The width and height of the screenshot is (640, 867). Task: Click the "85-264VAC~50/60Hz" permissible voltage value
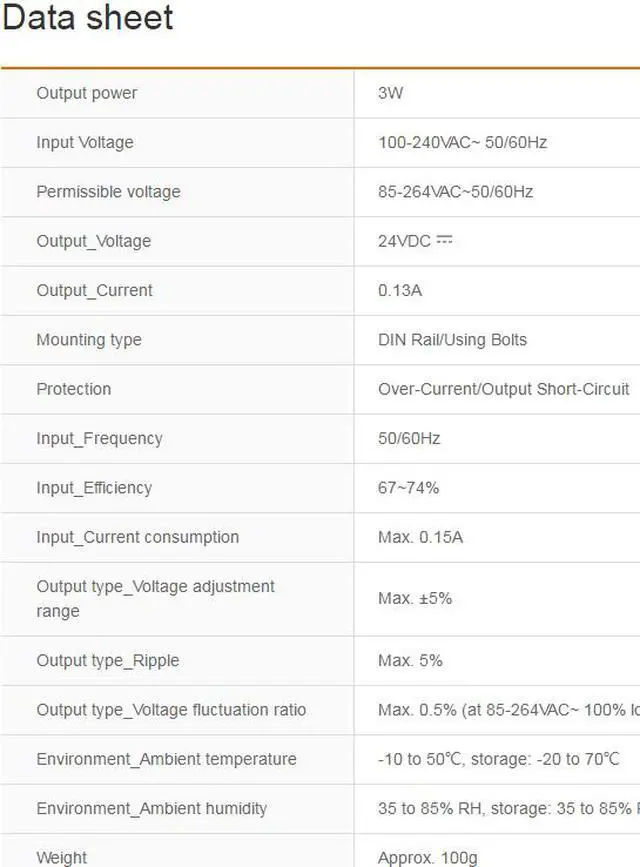click(x=455, y=191)
